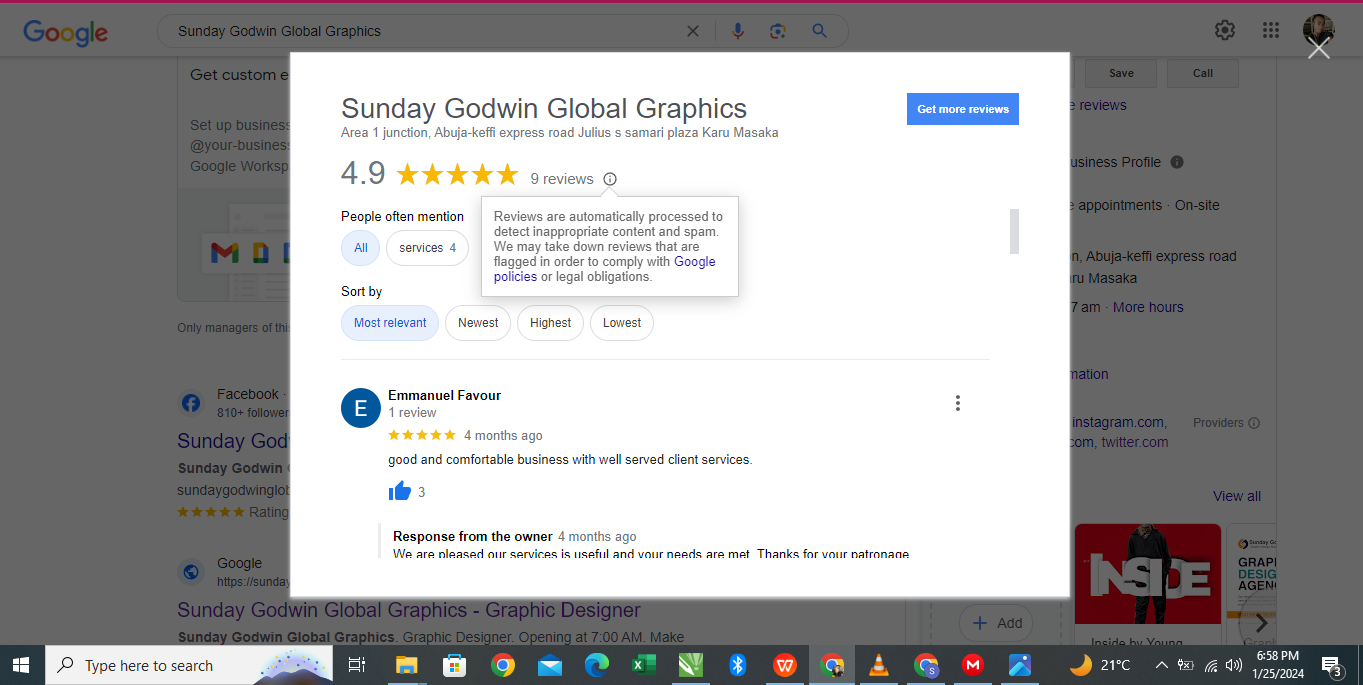
Task: Click inside the Google search input field
Action: point(425,31)
